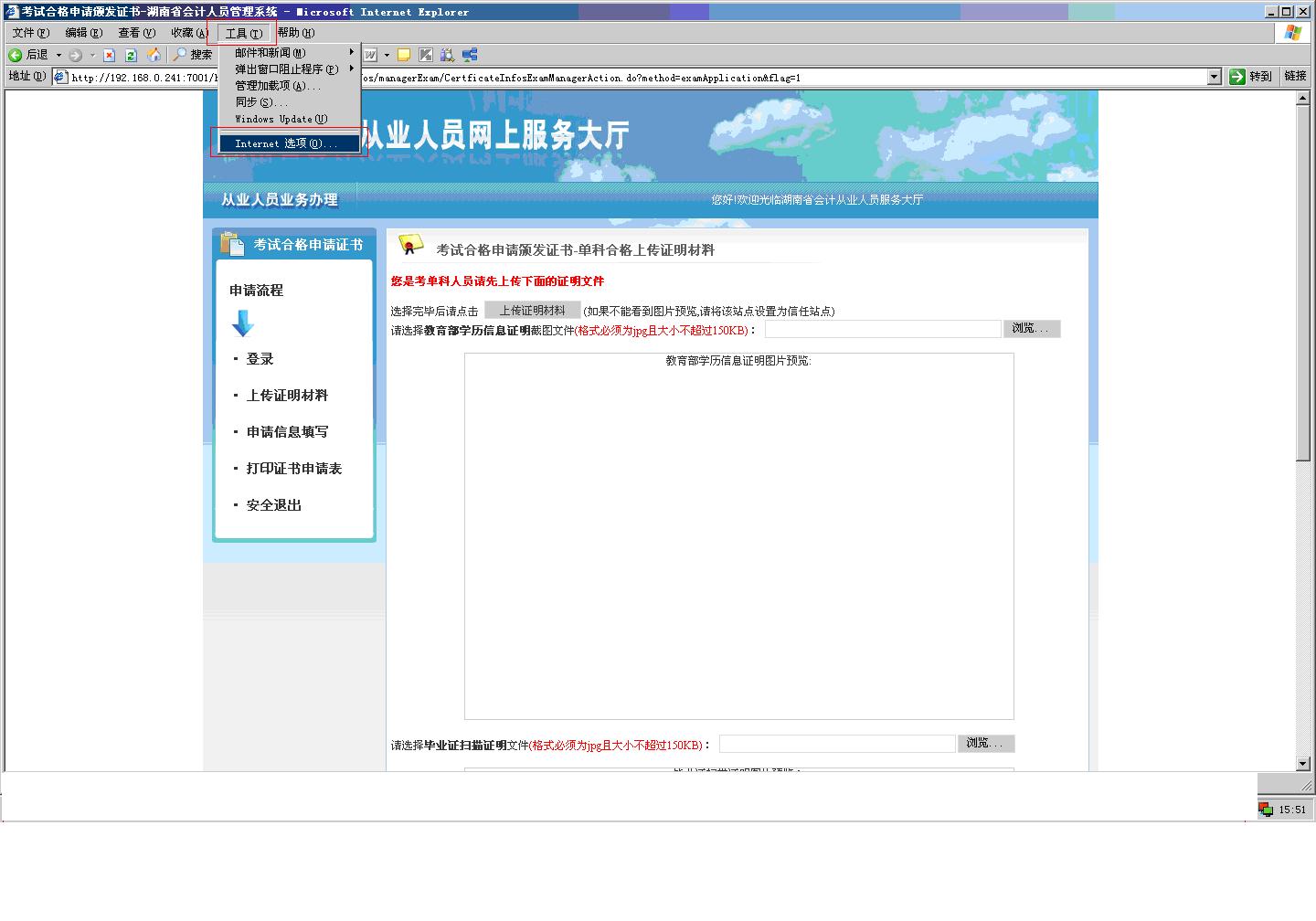Click 登录 in the process list
The height and width of the screenshot is (921, 1316).
[260, 359]
